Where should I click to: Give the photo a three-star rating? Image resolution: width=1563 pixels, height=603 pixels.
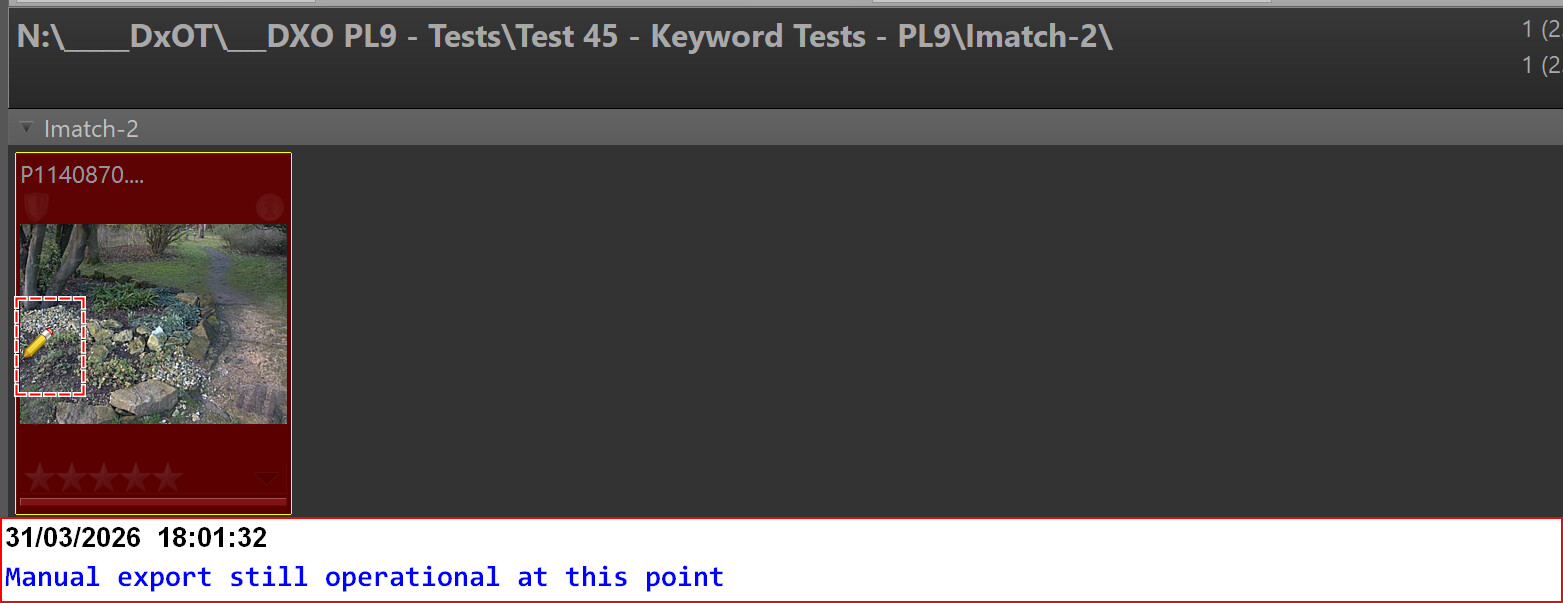pos(104,478)
